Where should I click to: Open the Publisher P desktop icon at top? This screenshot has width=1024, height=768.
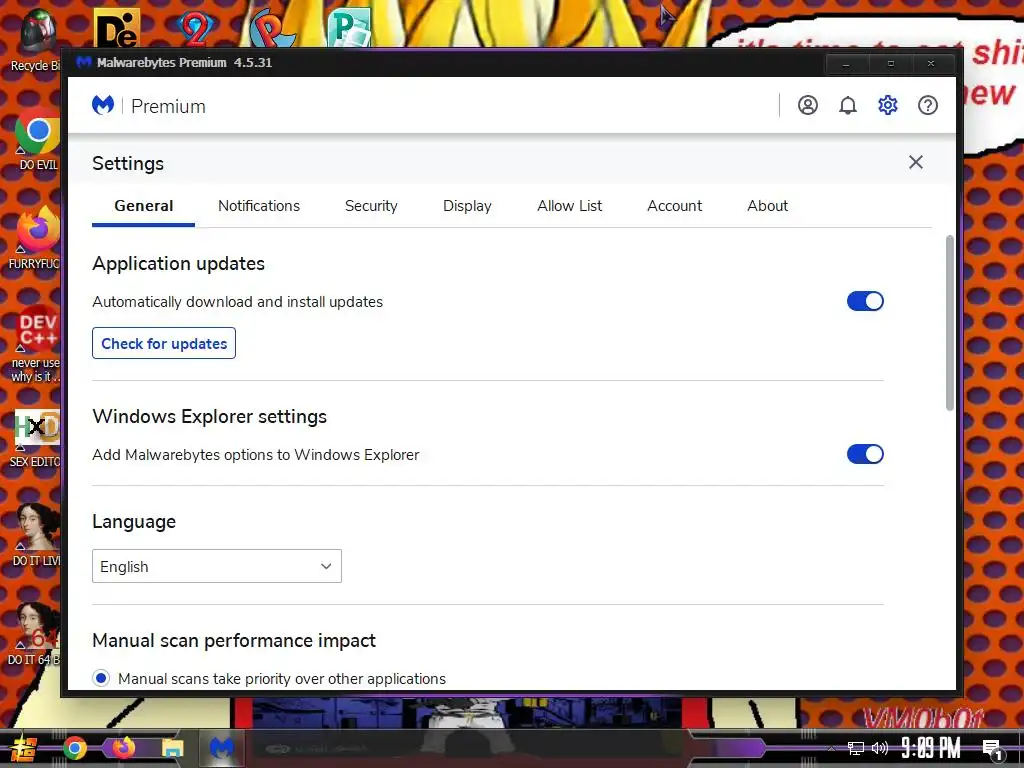click(x=349, y=28)
